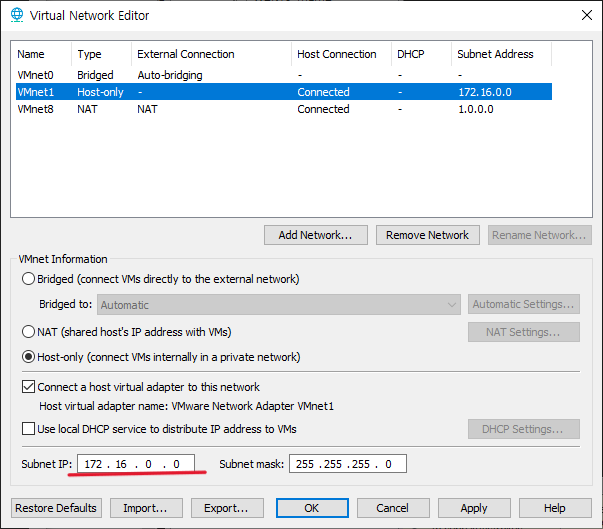Click the Bridged type cell of VMnet0
Screen dimensions: 603x529
click(95, 75)
